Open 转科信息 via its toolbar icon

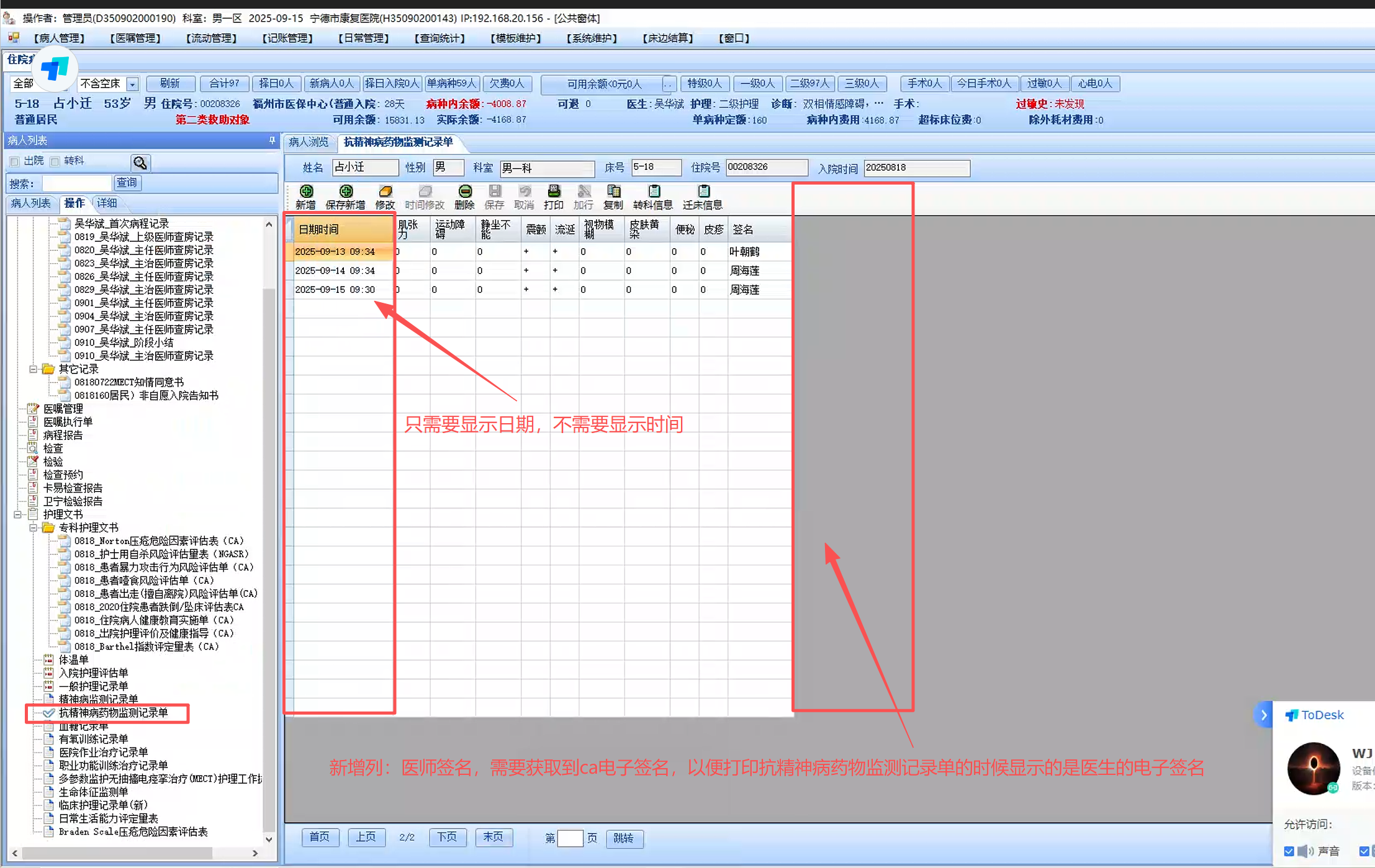653,191
